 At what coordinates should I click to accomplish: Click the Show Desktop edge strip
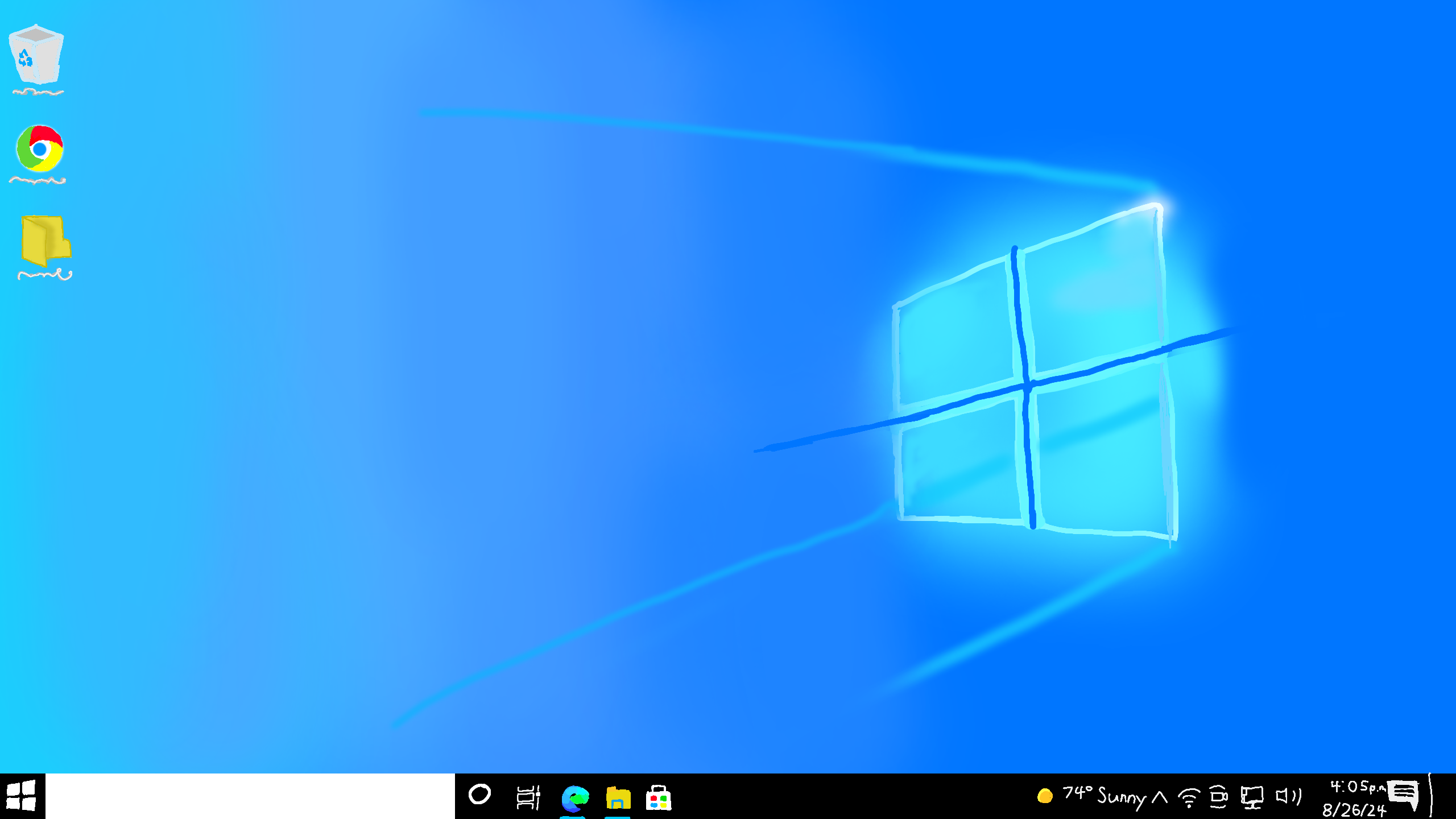click(1432, 796)
